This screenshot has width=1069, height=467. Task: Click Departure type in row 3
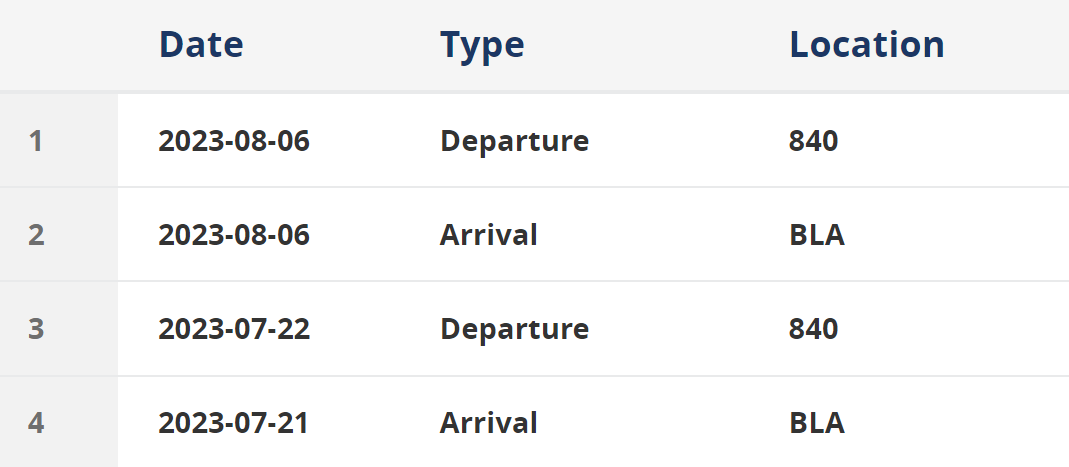[x=514, y=329]
